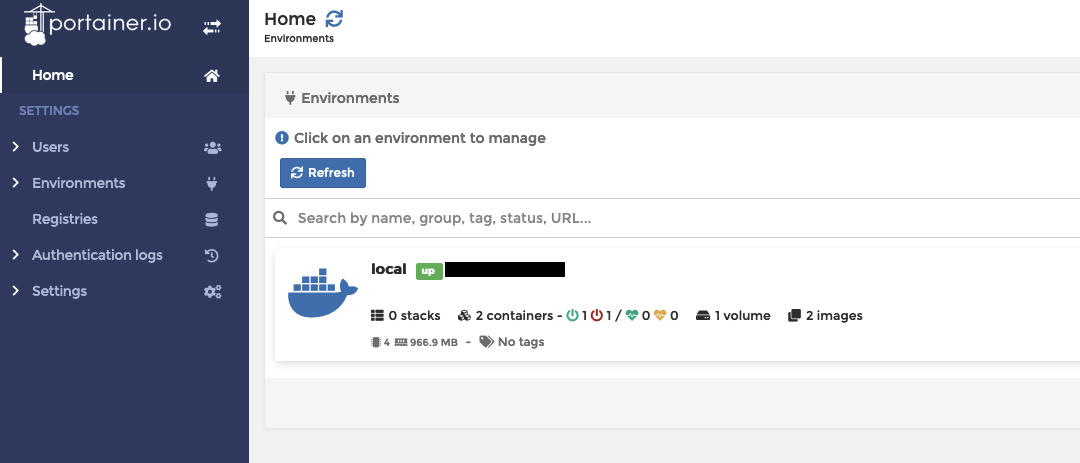Expand the Environments menu chevron
This screenshot has width=1080, height=463.
coord(16,183)
